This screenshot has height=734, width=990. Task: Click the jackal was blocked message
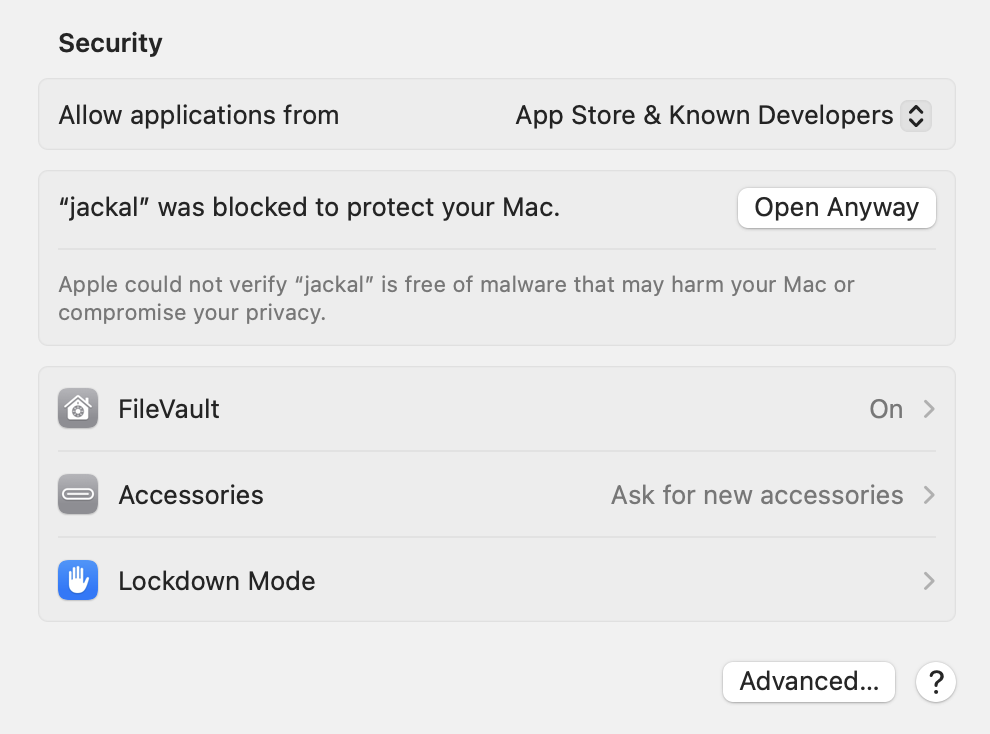pyautogui.click(x=309, y=208)
